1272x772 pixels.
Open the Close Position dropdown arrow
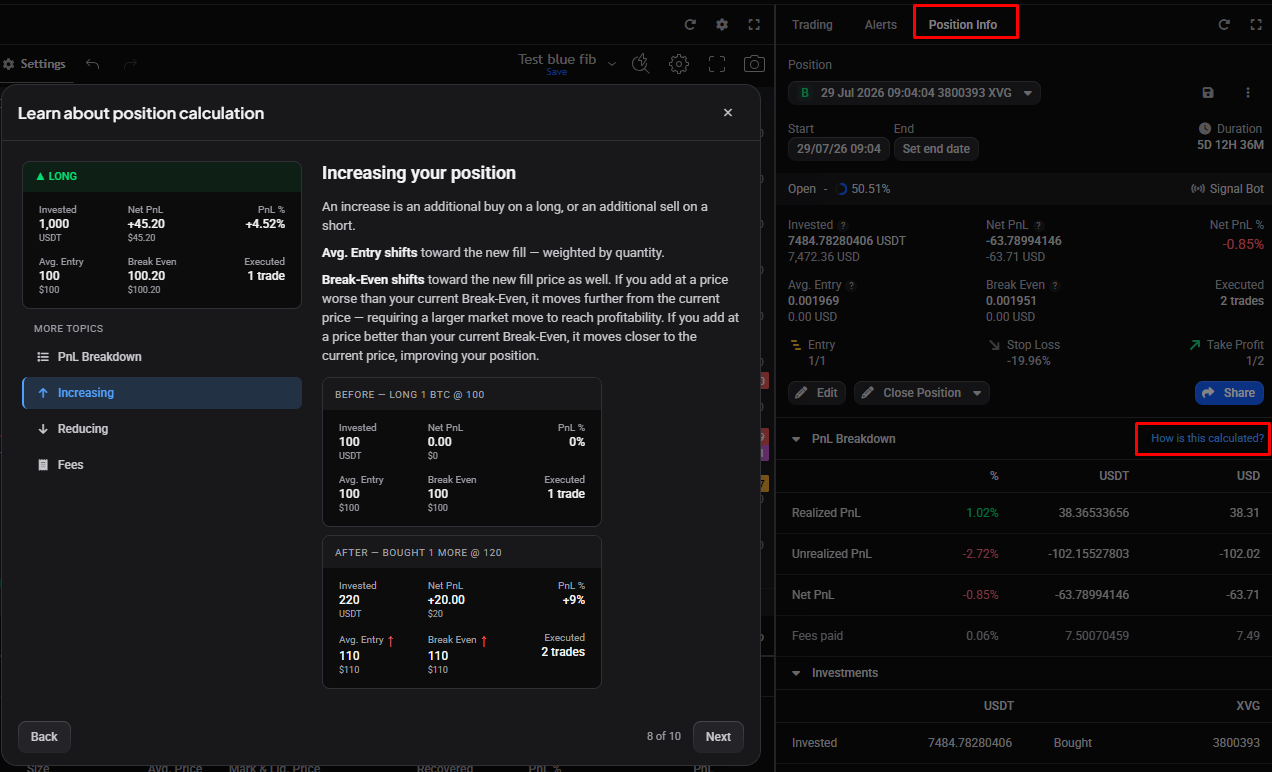tap(978, 393)
